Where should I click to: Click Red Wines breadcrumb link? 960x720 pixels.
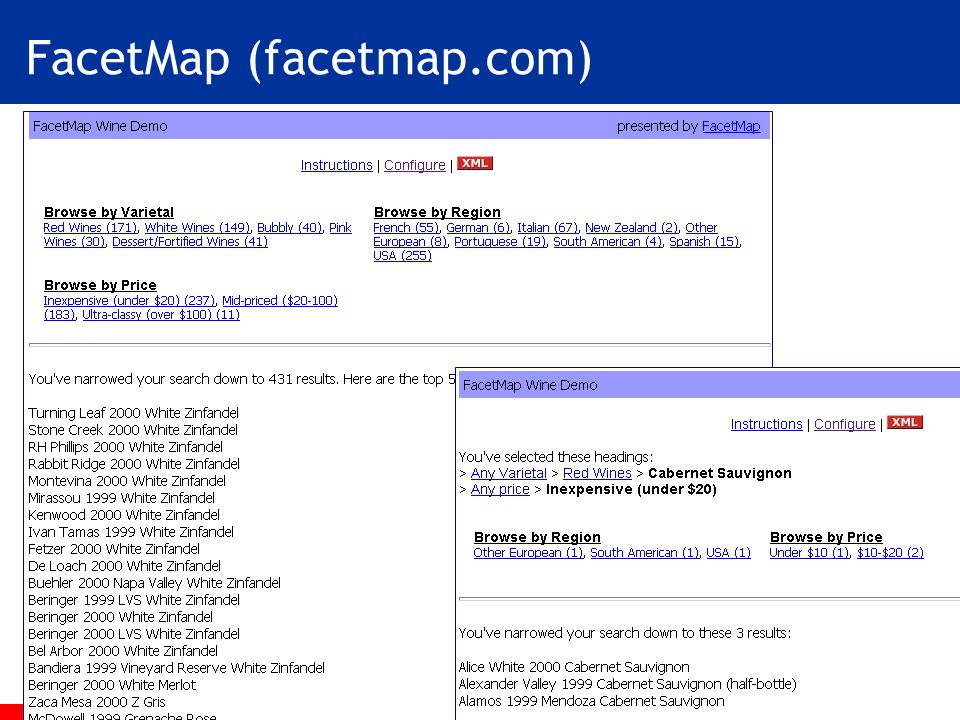click(x=597, y=473)
